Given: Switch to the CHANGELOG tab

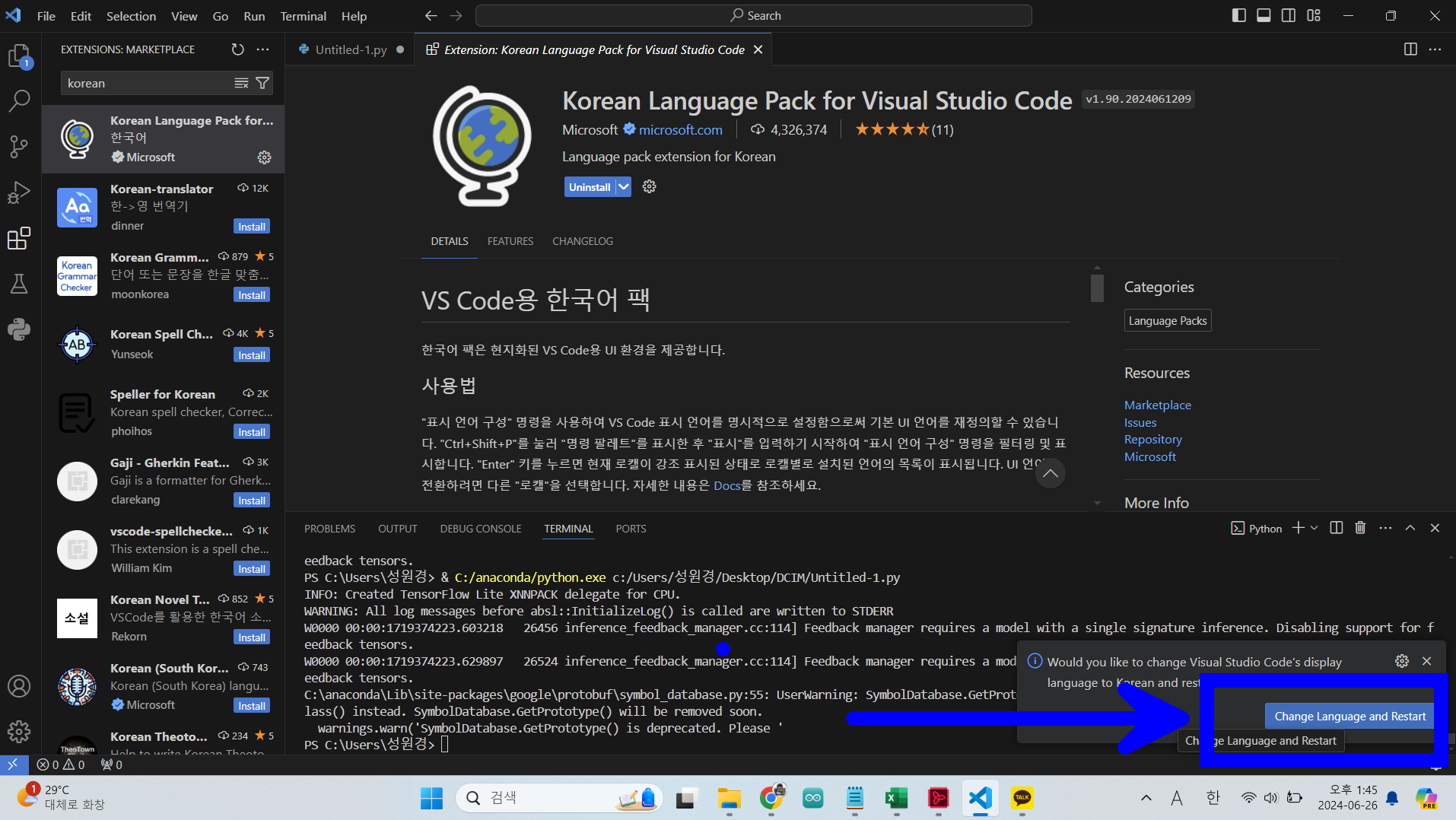Looking at the screenshot, I should (583, 241).
